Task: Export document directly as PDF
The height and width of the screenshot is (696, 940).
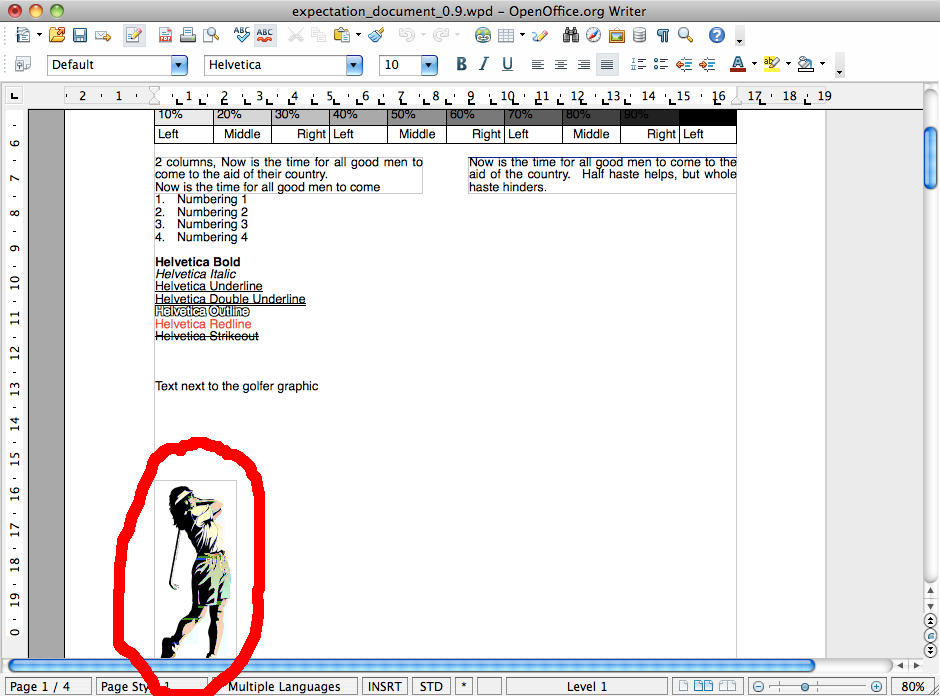Action: [165, 36]
